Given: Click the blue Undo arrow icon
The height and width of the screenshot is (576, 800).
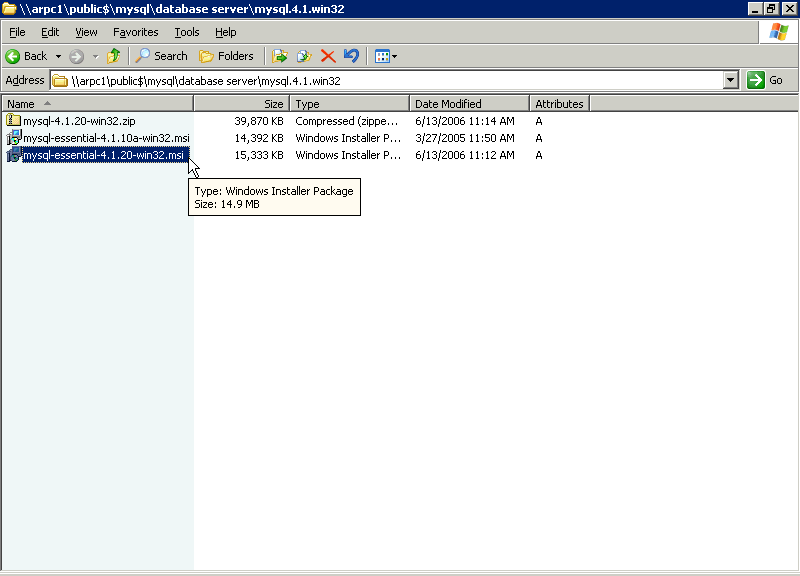Looking at the screenshot, I should point(351,56).
